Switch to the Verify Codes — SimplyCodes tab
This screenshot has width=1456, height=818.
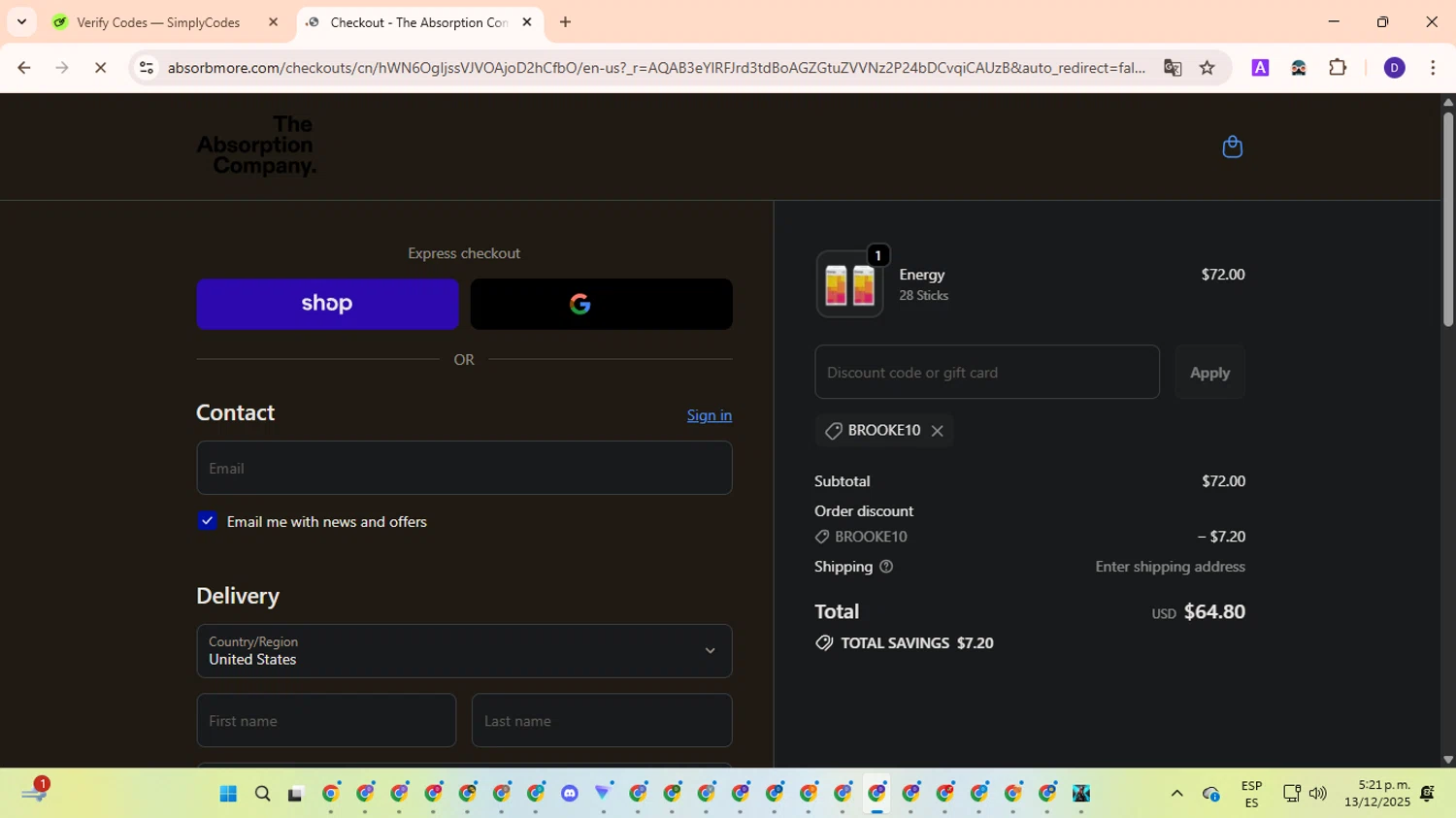pyautogui.click(x=157, y=22)
